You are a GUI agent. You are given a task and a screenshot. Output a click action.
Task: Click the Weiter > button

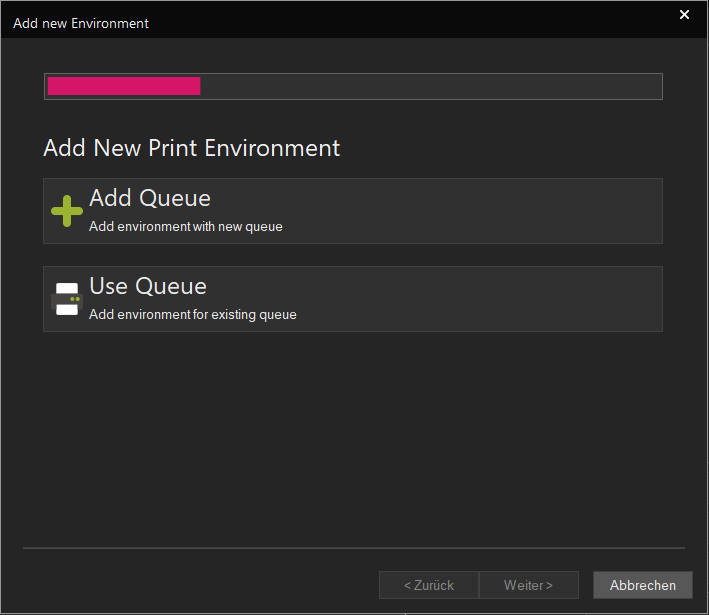[x=529, y=585]
